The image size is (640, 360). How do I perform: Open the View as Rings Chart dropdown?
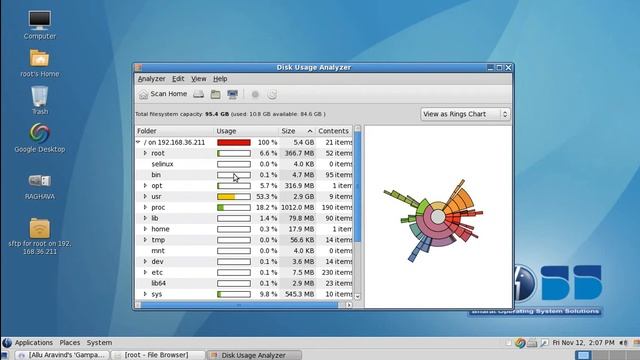pos(465,114)
